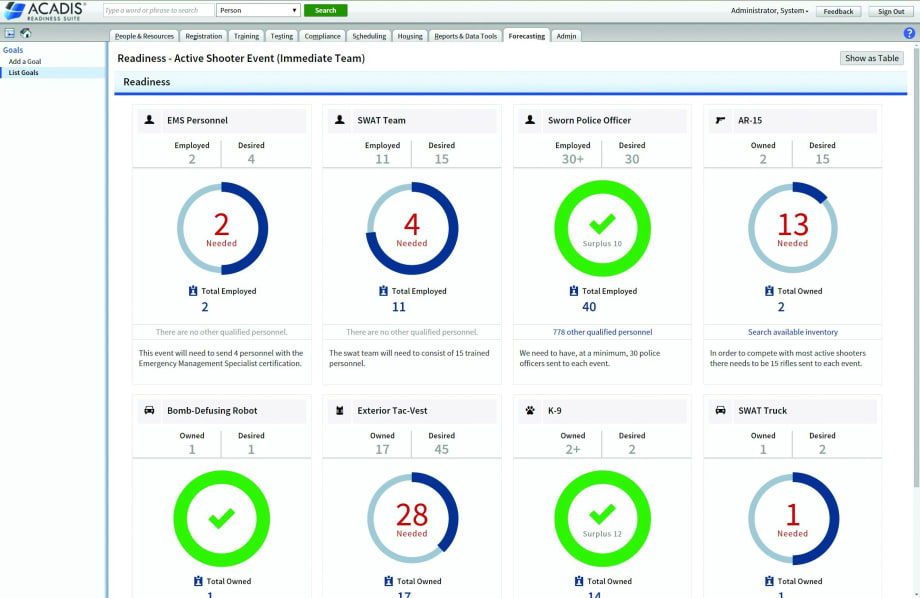Expand the Administrator, System user menu
Screen dimensions: 920x598
coord(770,11)
